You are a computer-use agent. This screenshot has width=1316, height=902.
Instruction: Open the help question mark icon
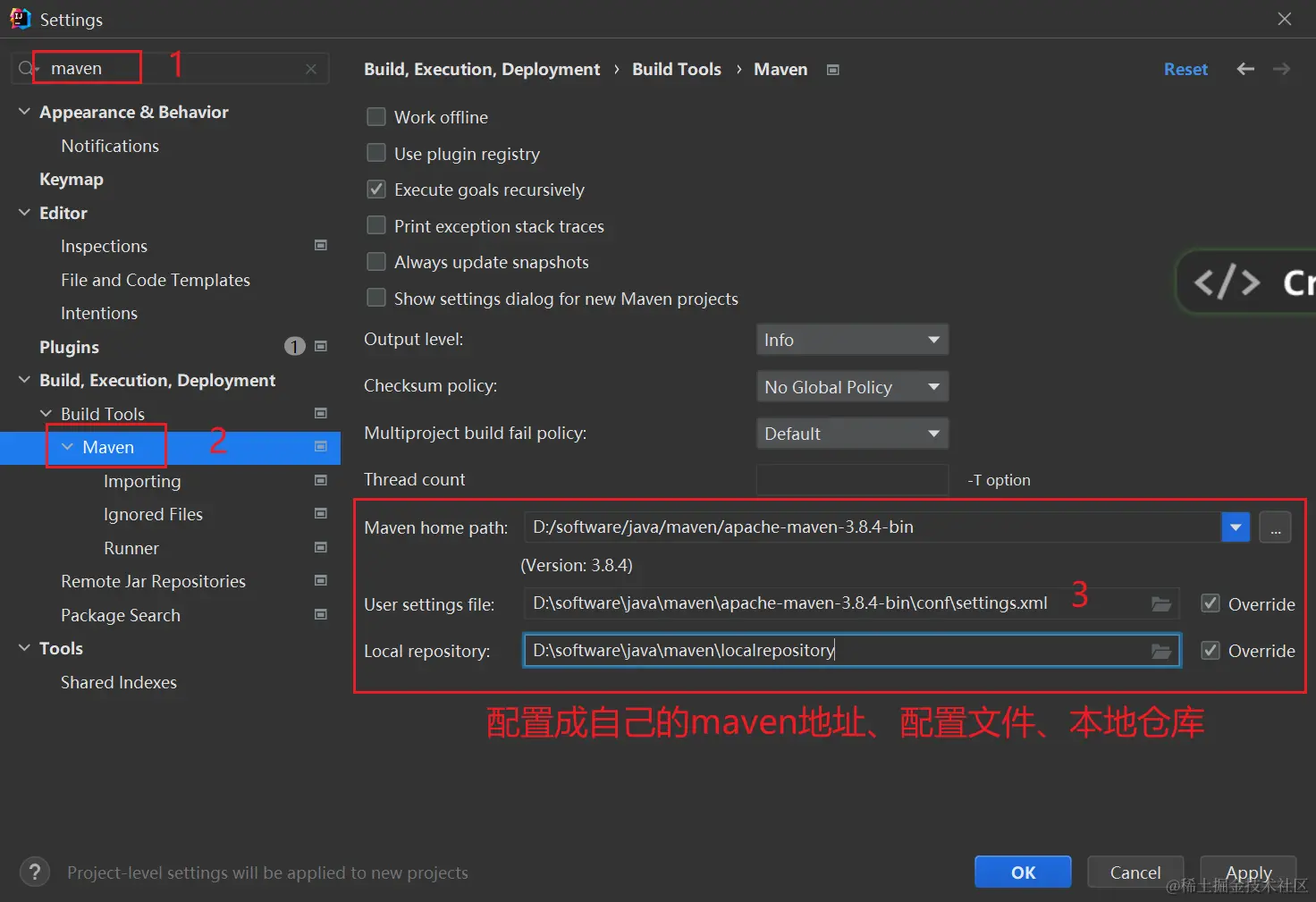pyautogui.click(x=35, y=872)
